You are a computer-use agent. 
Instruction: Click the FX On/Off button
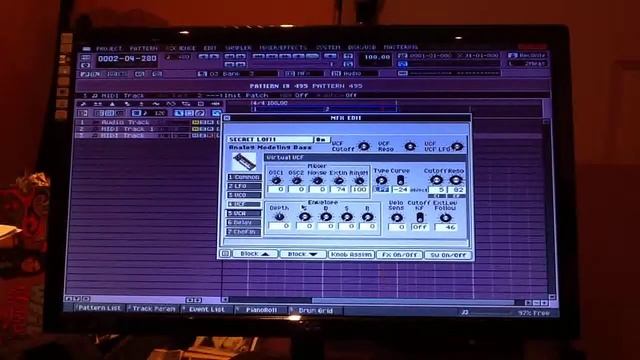click(399, 255)
